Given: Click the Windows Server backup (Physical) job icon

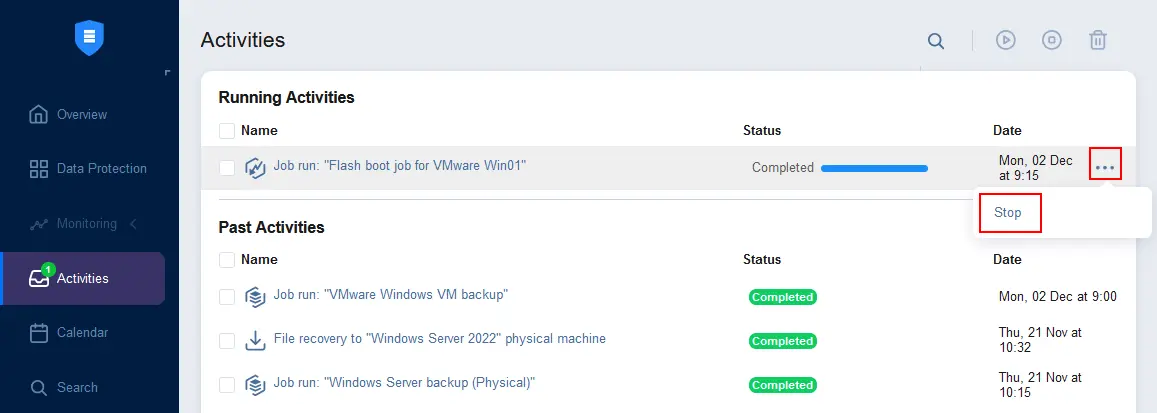Looking at the screenshot, I should point(255,385).
